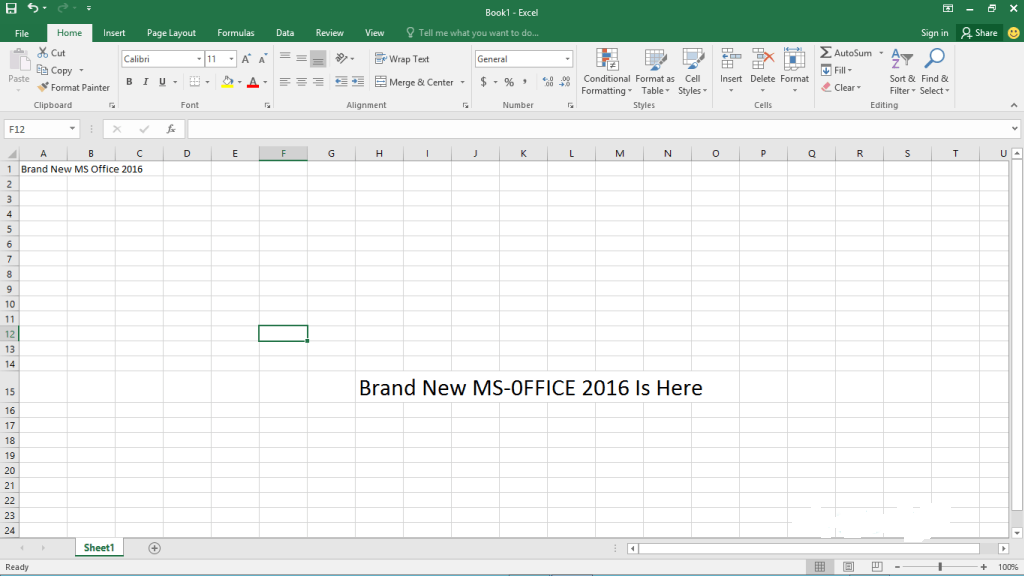Open the font size 11 dropdown
The height and width of the screenshot is (576, 1024).
tap(231, 59)
